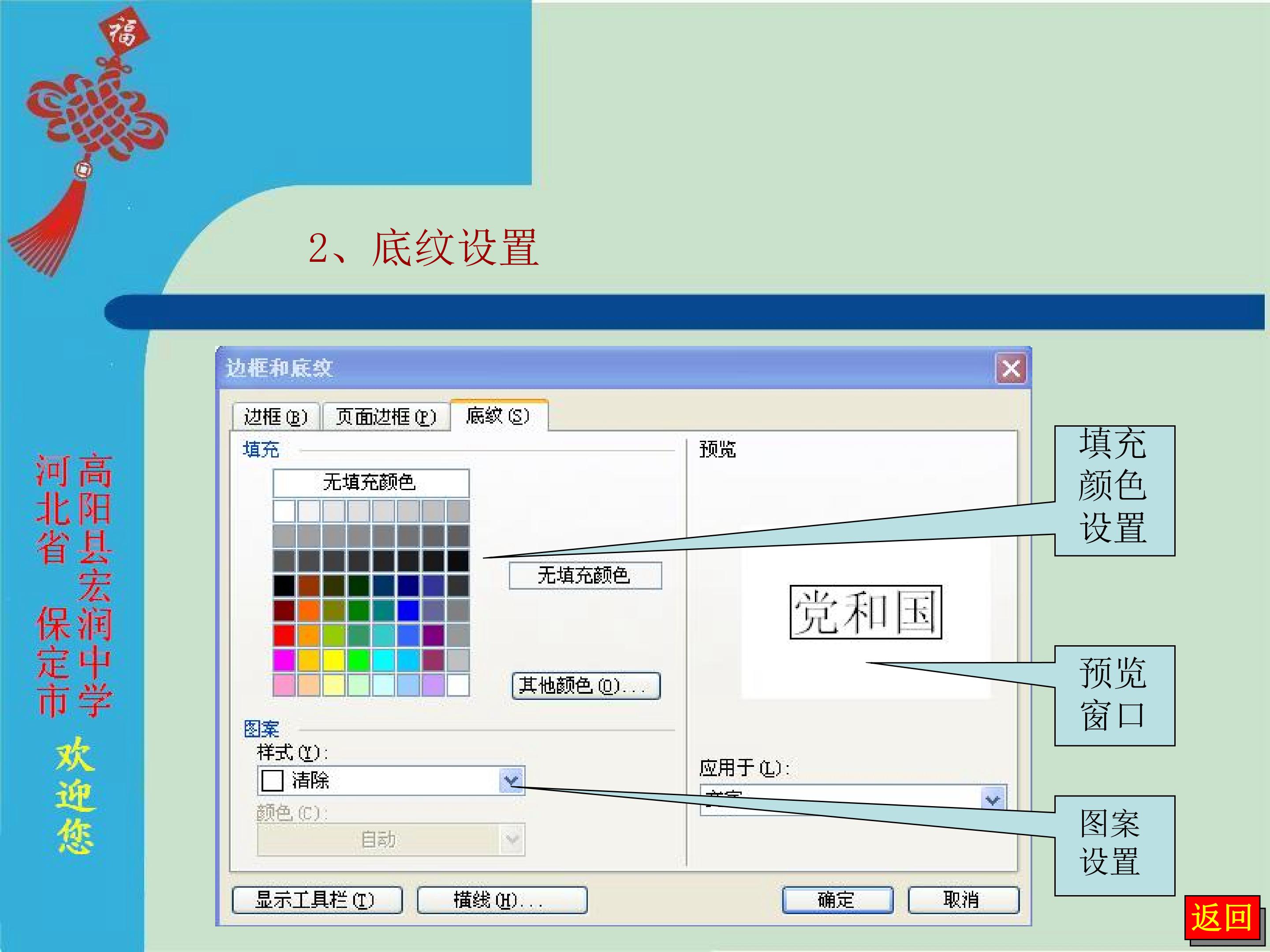Switch to the 边框(B) tab
1270x952 pixels.
tap(276, 416)
